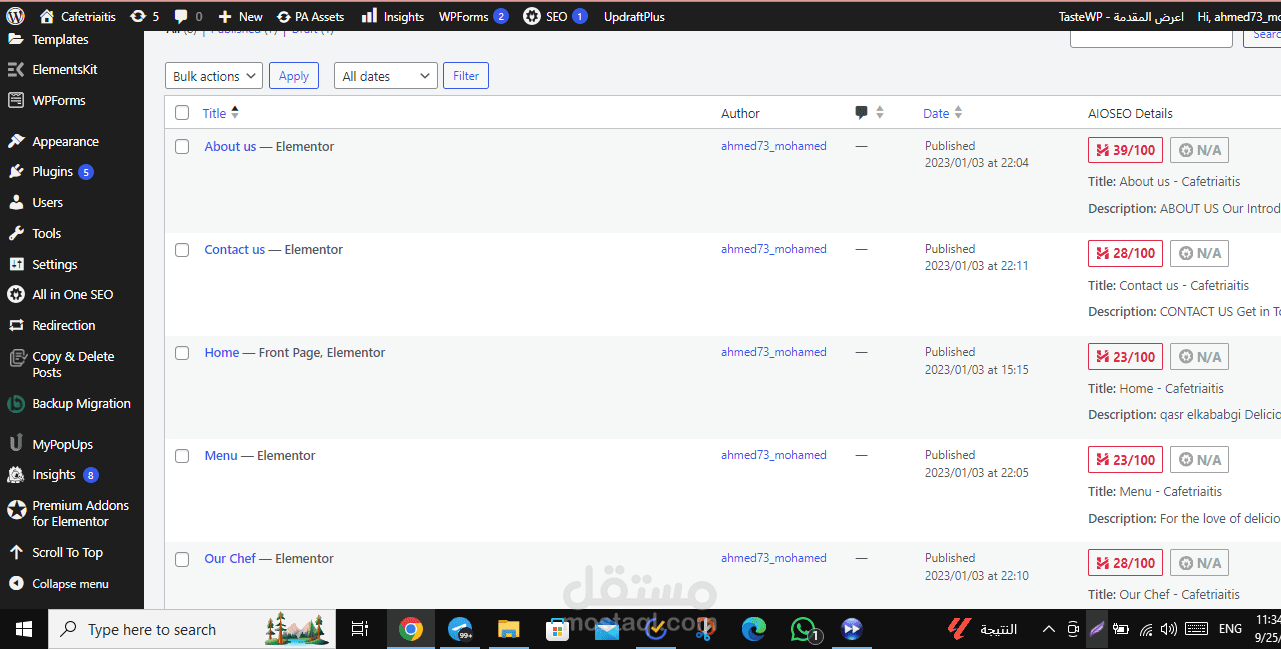Open the Plugins sidebar menu
Image resolution: width=1281 pixels, height=649 pixels.
(x=52, y=171)
